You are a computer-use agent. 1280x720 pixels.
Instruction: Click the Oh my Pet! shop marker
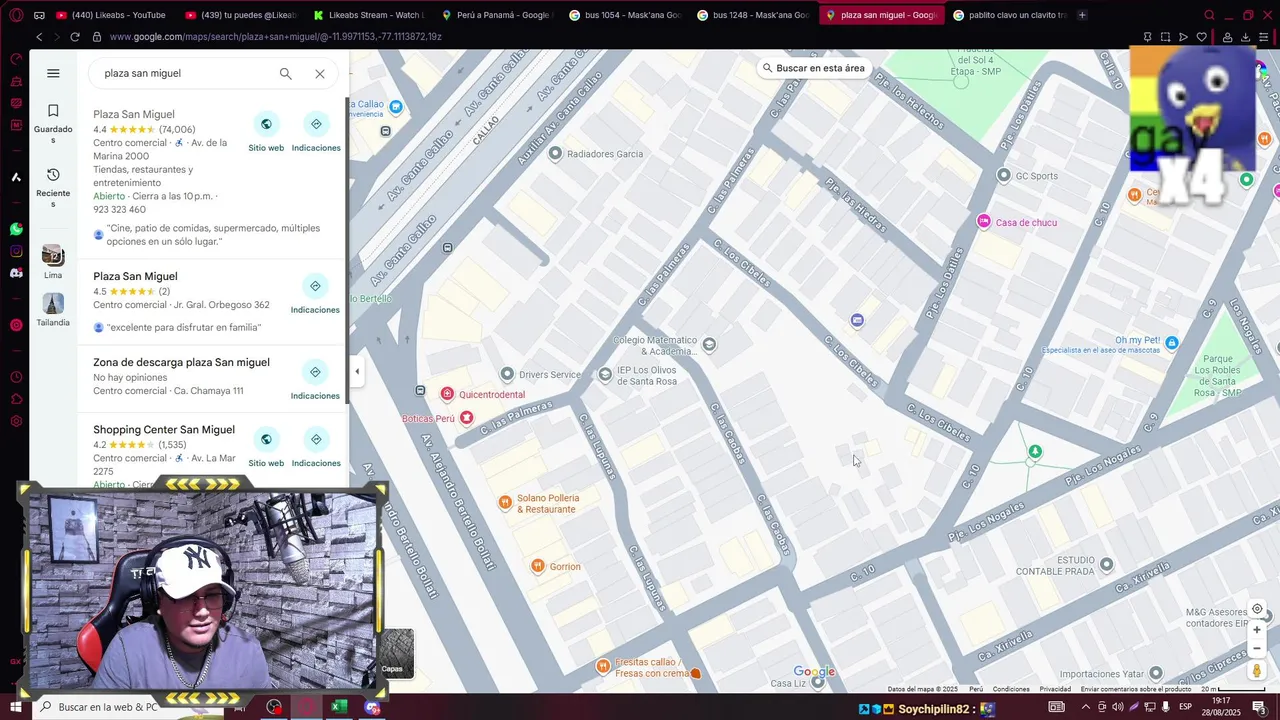coord(1172,342)
